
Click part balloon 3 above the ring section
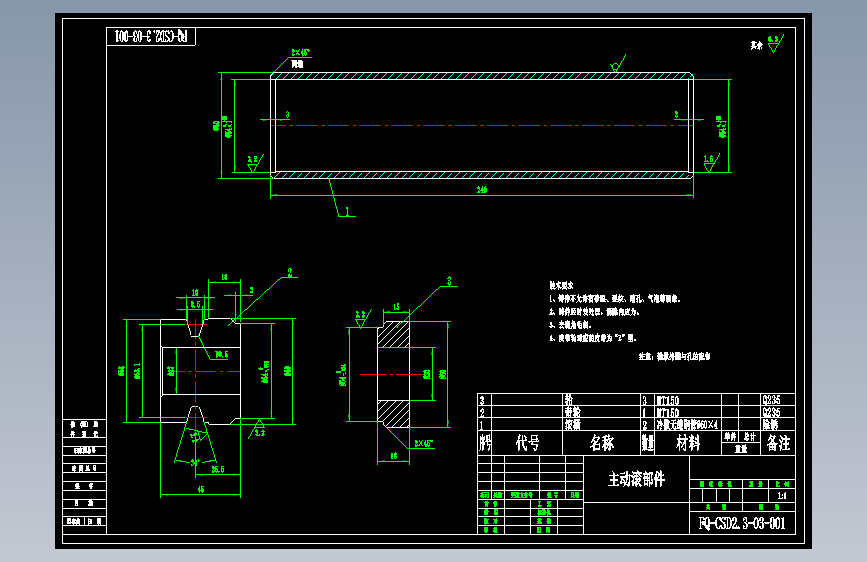coord(449,281)
